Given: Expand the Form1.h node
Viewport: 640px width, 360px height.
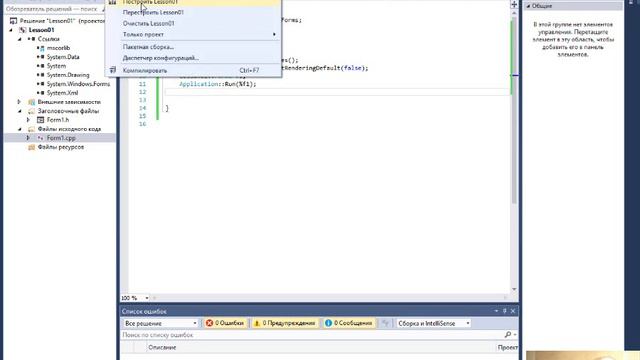Looking at the screenshot, I should click(x=28, y=120).
